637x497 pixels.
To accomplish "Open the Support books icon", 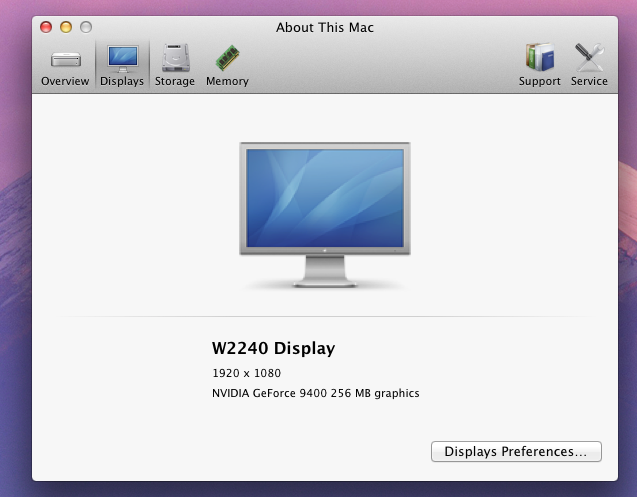I will coord(540,65).
